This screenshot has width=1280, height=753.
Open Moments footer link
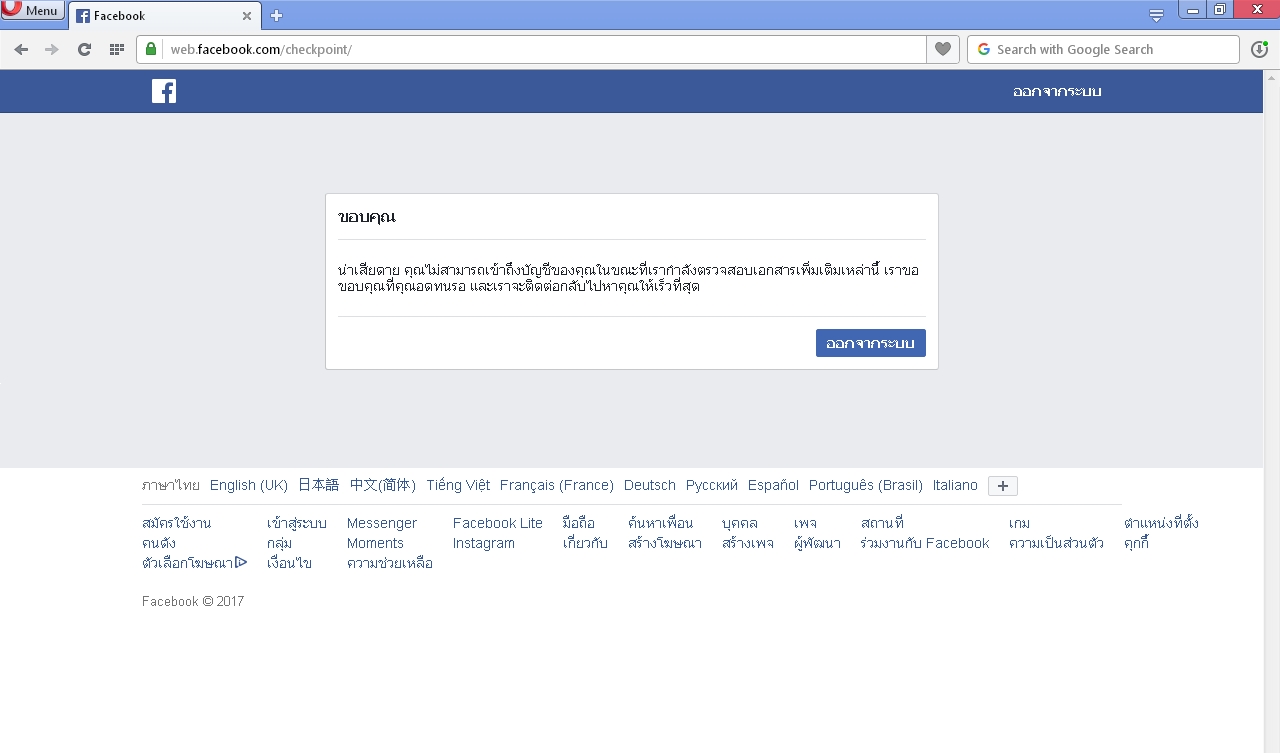[x=375, y=543]
